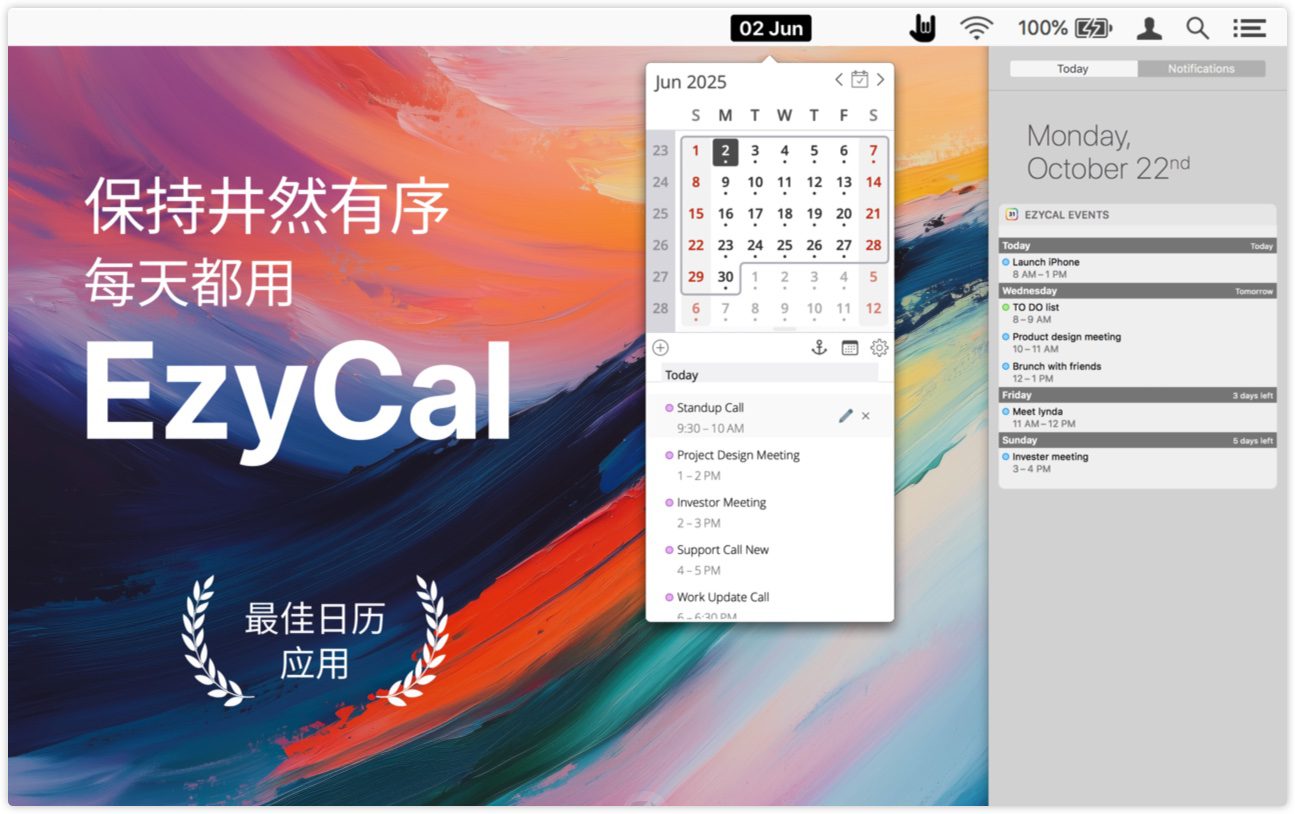Click the Friday section header in widget

tap(1138, 395)
